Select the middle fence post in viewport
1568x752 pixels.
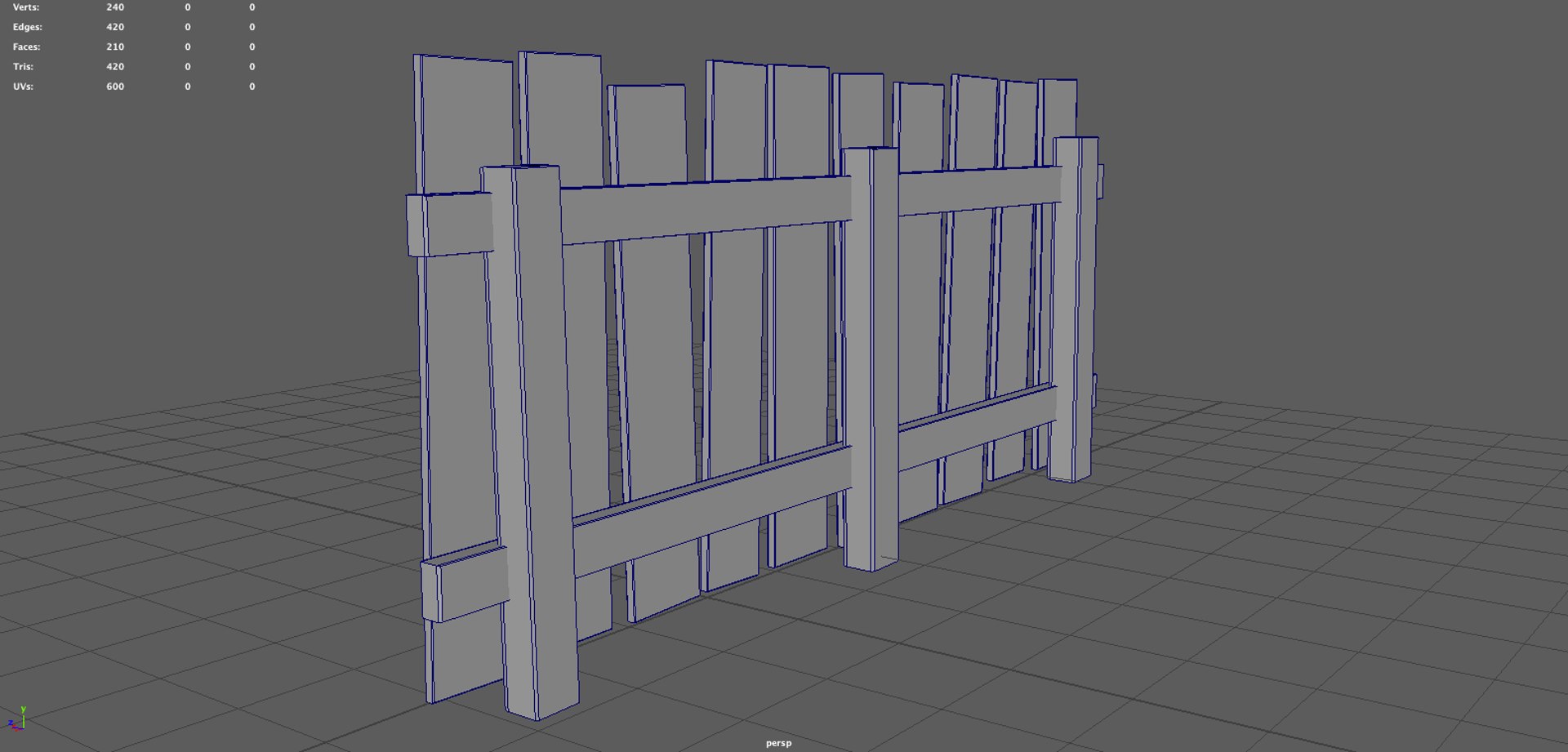point(871,359)
